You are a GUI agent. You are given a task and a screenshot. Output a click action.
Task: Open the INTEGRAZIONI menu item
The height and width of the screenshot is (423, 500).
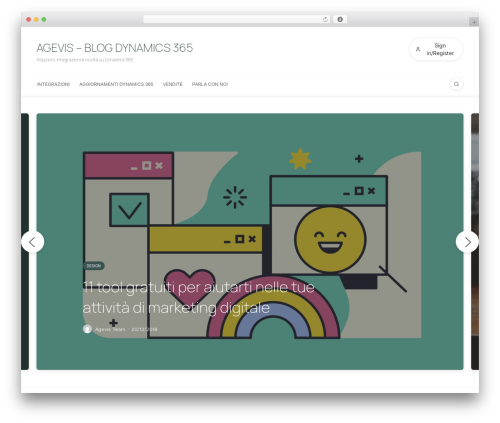click(53, 84)
